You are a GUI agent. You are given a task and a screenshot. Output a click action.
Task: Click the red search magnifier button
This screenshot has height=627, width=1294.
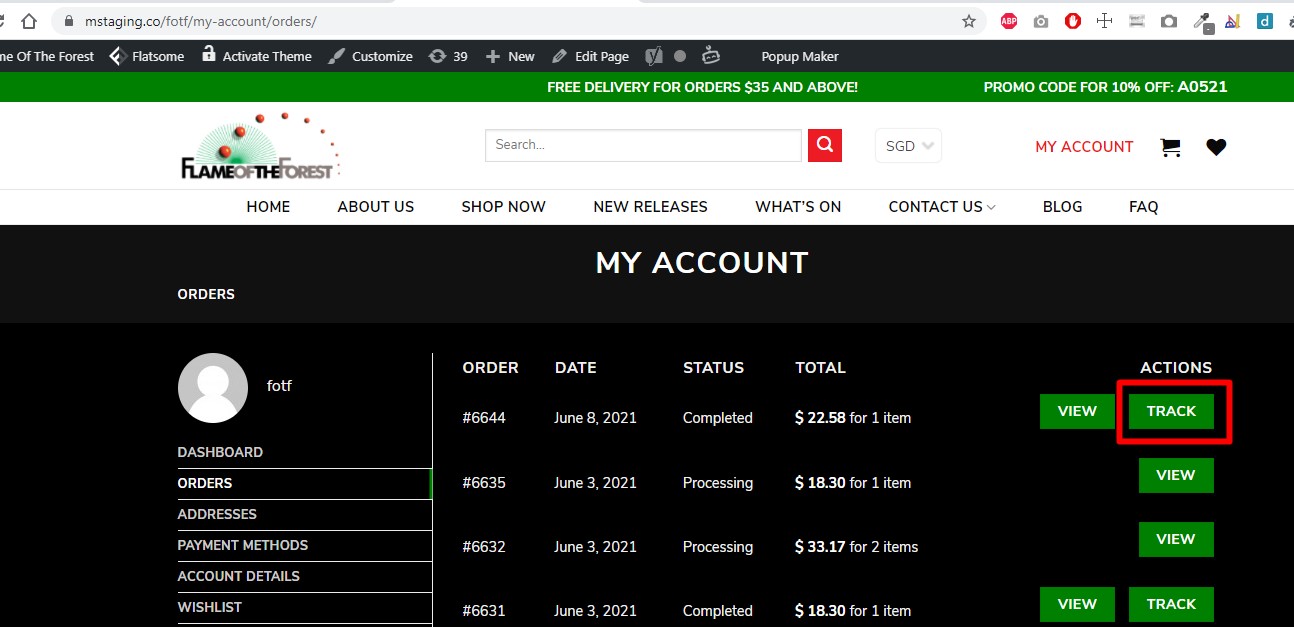[x=825, y=145]
